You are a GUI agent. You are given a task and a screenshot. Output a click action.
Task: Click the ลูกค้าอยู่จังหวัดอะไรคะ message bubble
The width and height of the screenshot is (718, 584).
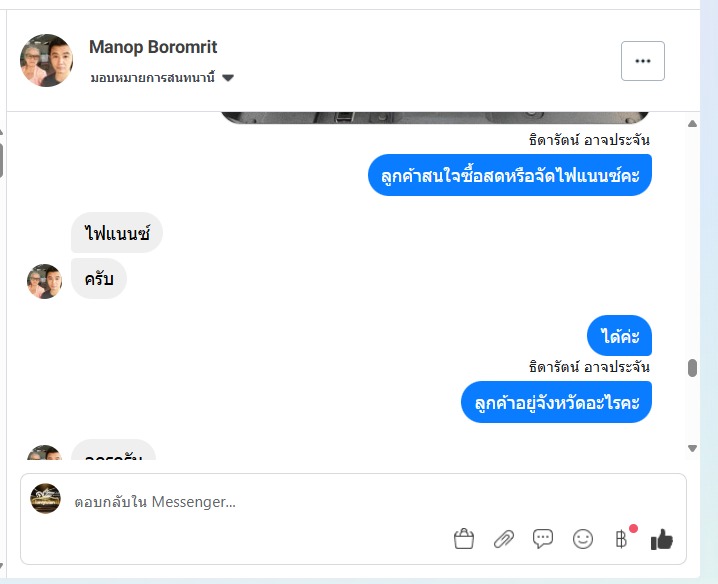click(556, 402)
